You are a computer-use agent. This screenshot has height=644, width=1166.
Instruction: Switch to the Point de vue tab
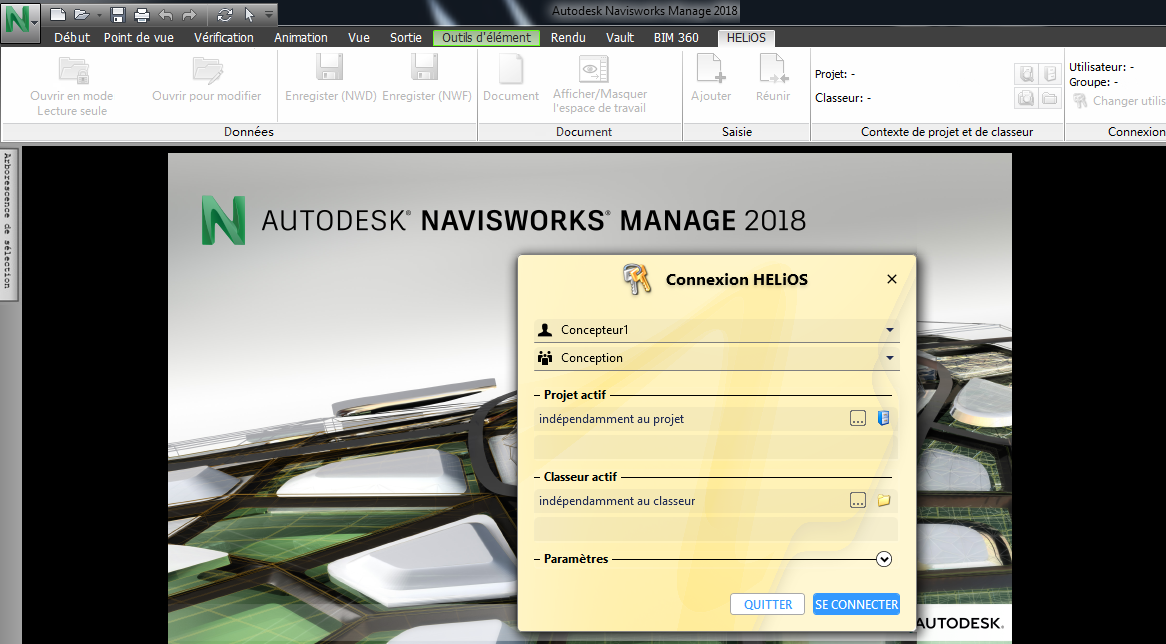pos(138,38)
